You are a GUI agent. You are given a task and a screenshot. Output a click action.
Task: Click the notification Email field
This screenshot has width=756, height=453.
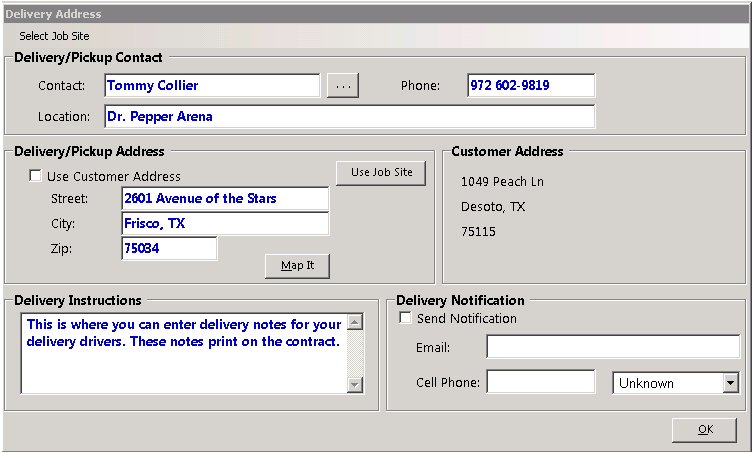click(x=612, y=347)
